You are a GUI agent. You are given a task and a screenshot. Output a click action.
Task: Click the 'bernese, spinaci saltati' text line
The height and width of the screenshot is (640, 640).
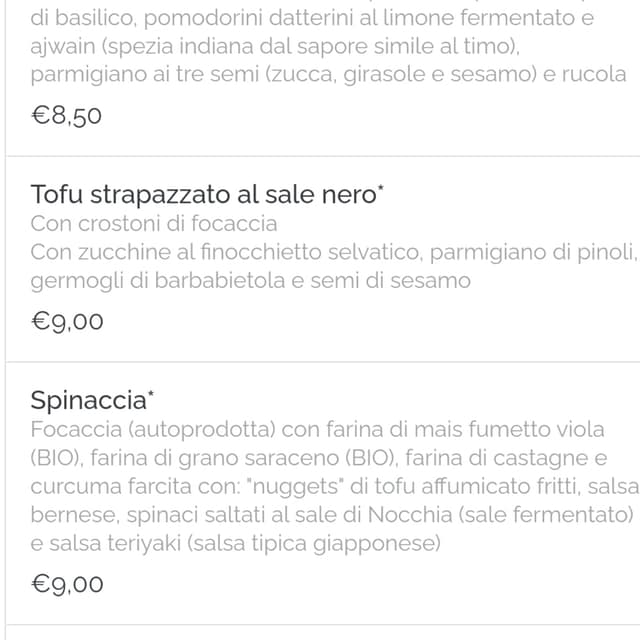pos(332,515)
